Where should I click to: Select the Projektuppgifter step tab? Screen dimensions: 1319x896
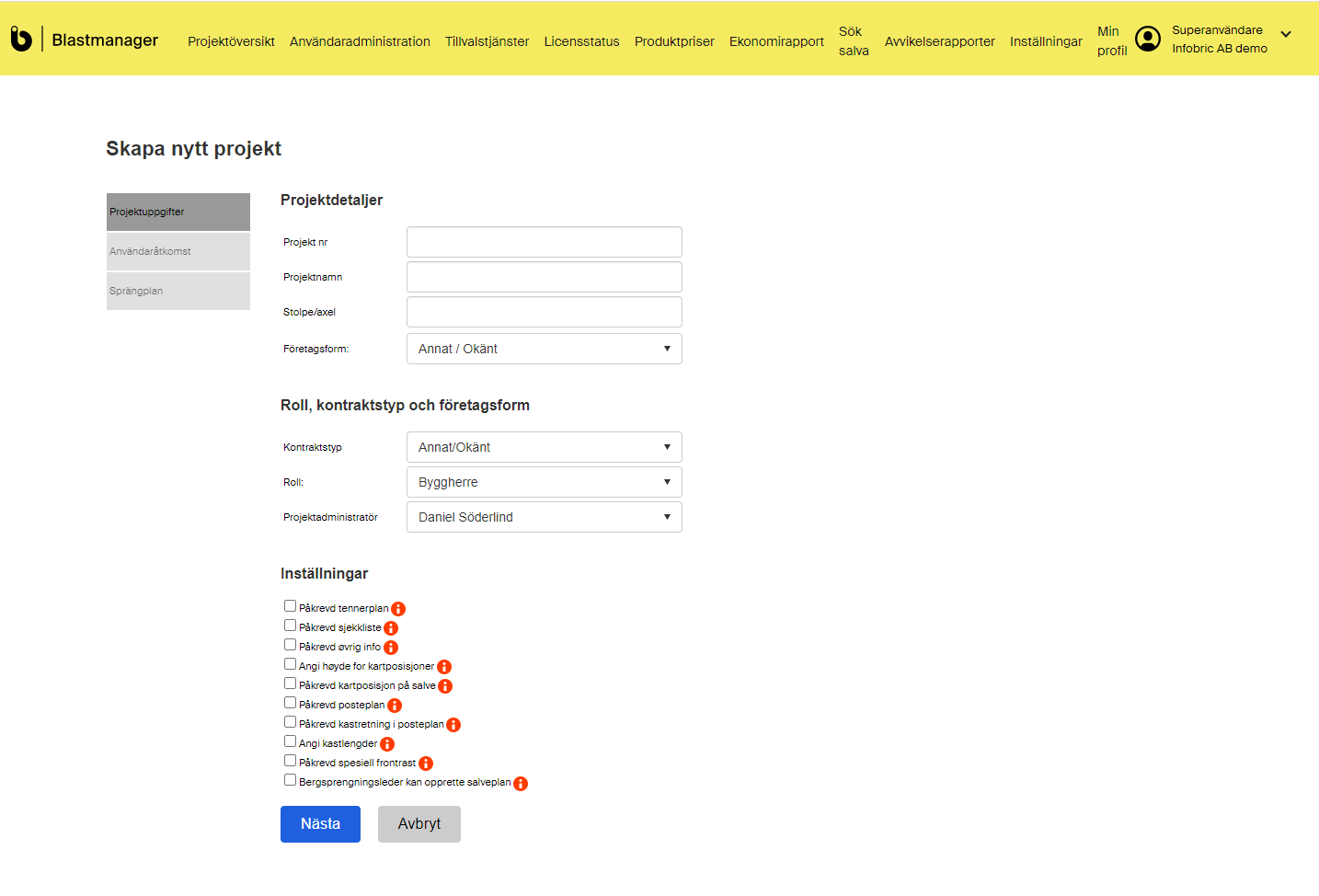pyautogui.click(x=178, y=212)
